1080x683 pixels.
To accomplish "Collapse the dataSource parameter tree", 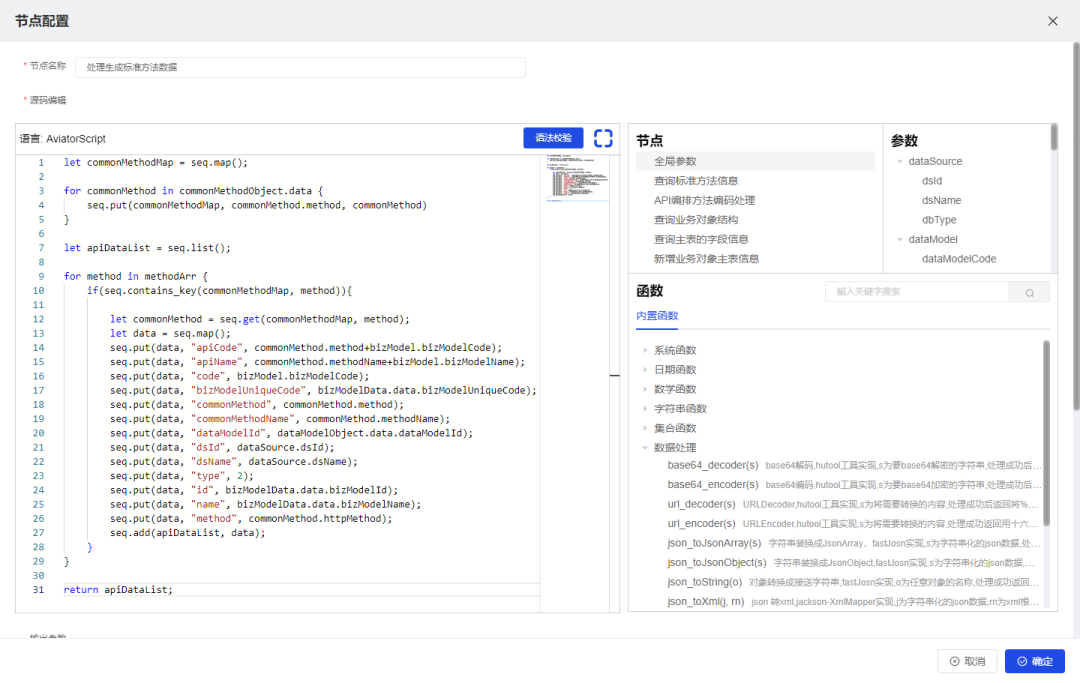I will coord(900,162).
